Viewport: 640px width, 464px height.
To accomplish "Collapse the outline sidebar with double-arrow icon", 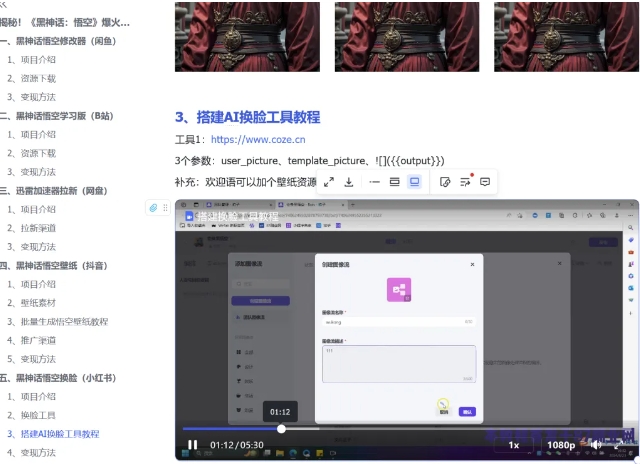I will pyautogui.click(x=3, y=4).
